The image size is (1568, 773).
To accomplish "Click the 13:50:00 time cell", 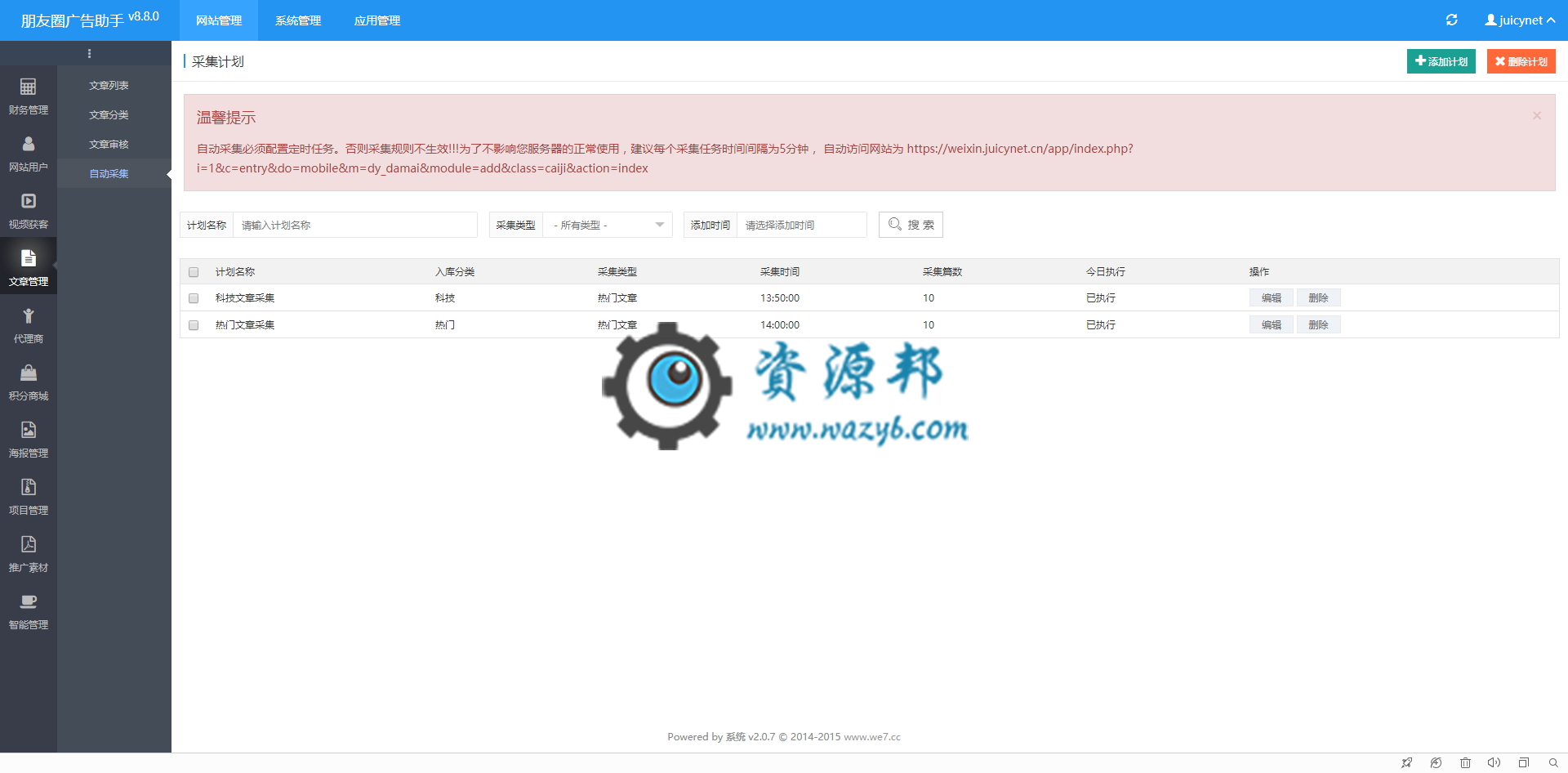I will [780, 298].
